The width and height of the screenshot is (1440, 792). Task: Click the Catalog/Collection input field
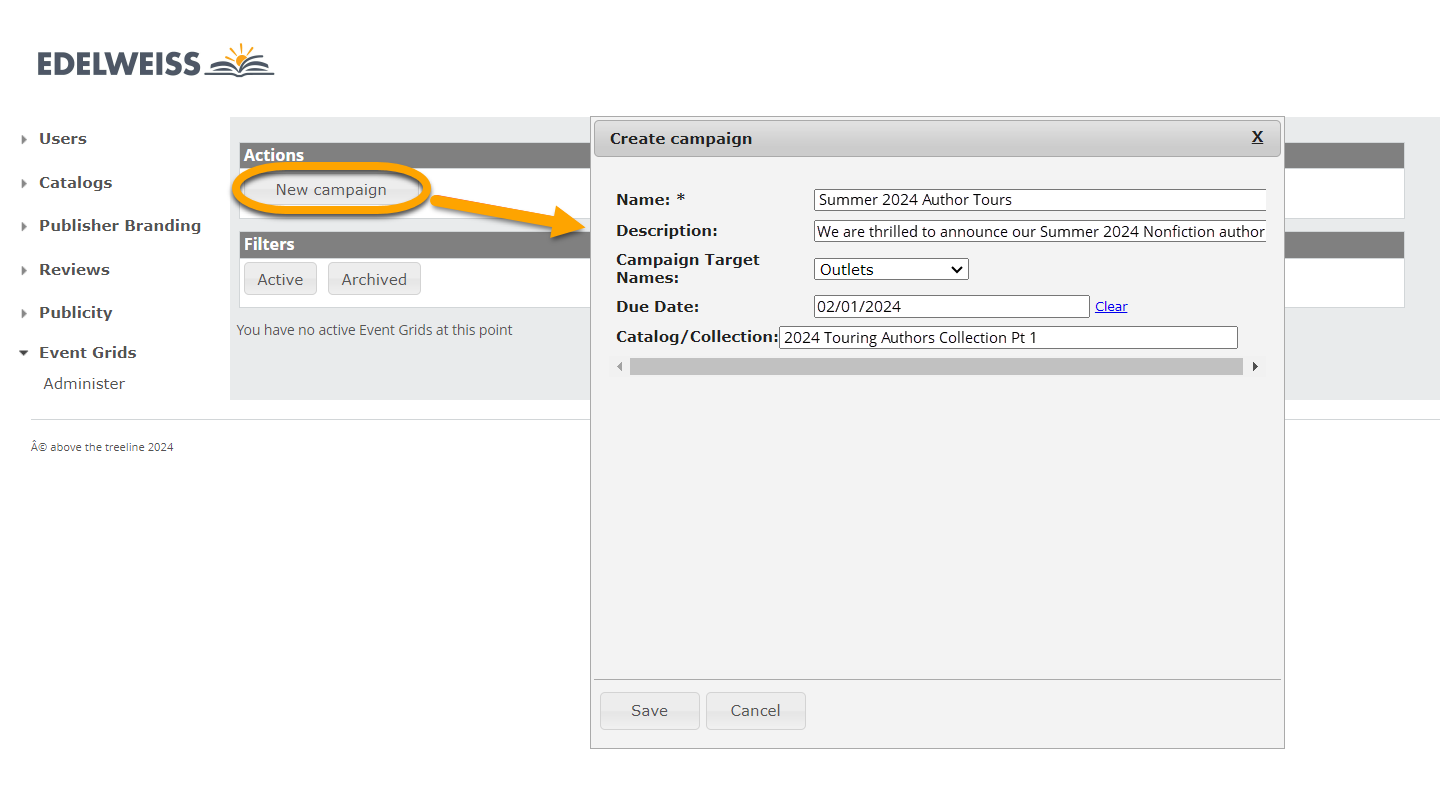pyautogui.click(x=1008, y=337)
